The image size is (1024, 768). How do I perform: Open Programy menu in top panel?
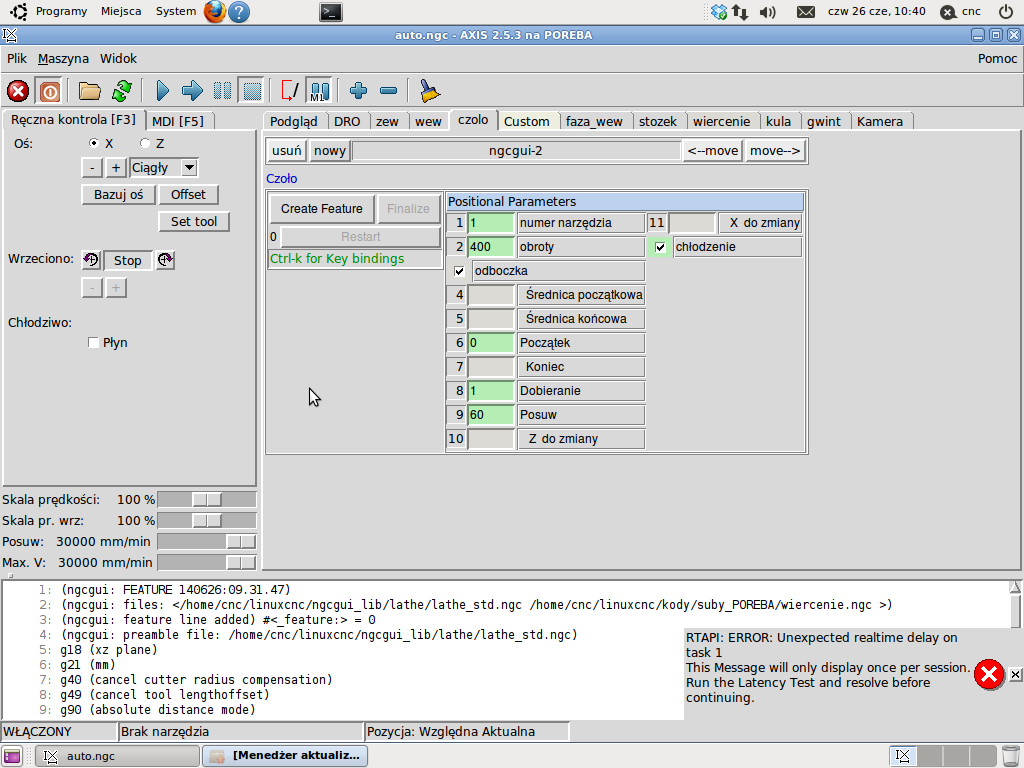(x=61, y=11)
